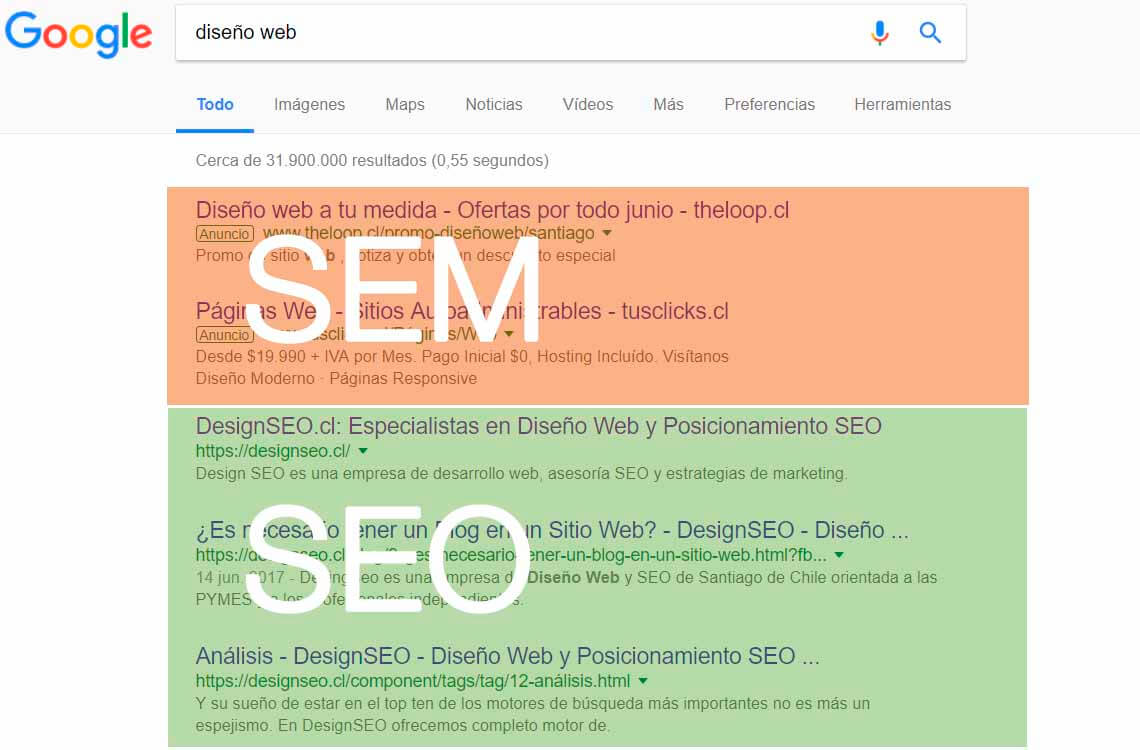This screenshot has width=1140, height=750.
Task: Activate the voice search microphone icon
Action: (x=880, y=32)
